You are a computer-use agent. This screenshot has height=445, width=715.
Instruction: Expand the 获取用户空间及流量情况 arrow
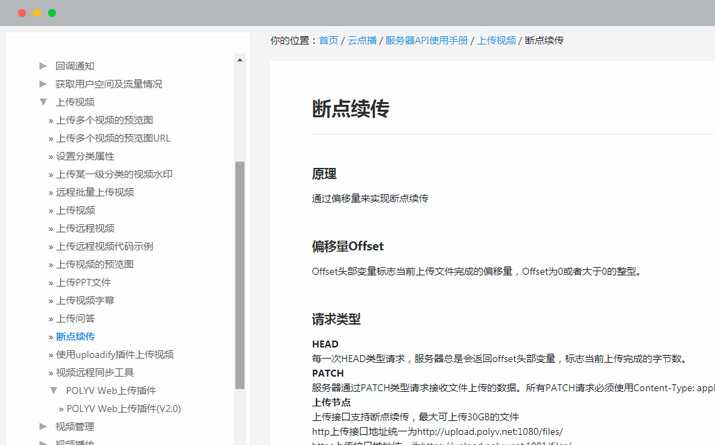coord(43,84)
